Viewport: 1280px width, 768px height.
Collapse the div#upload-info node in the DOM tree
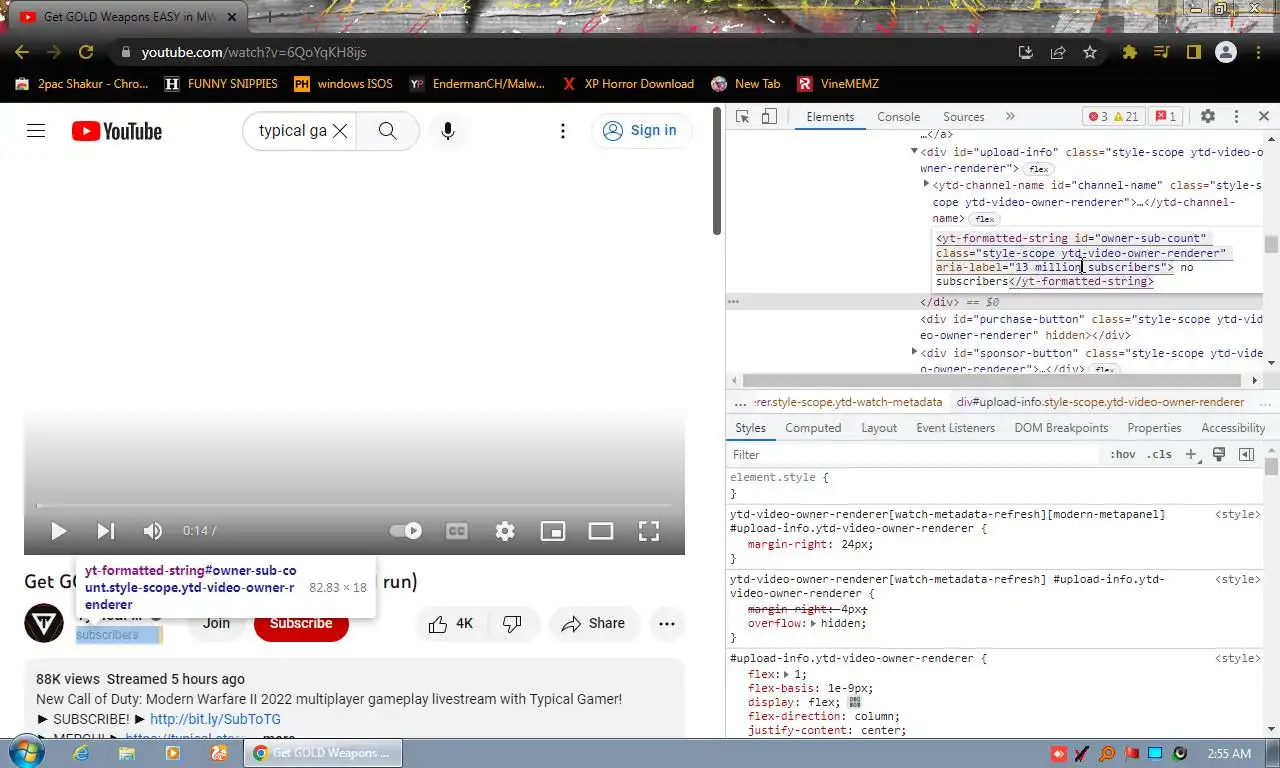(914, 152)
